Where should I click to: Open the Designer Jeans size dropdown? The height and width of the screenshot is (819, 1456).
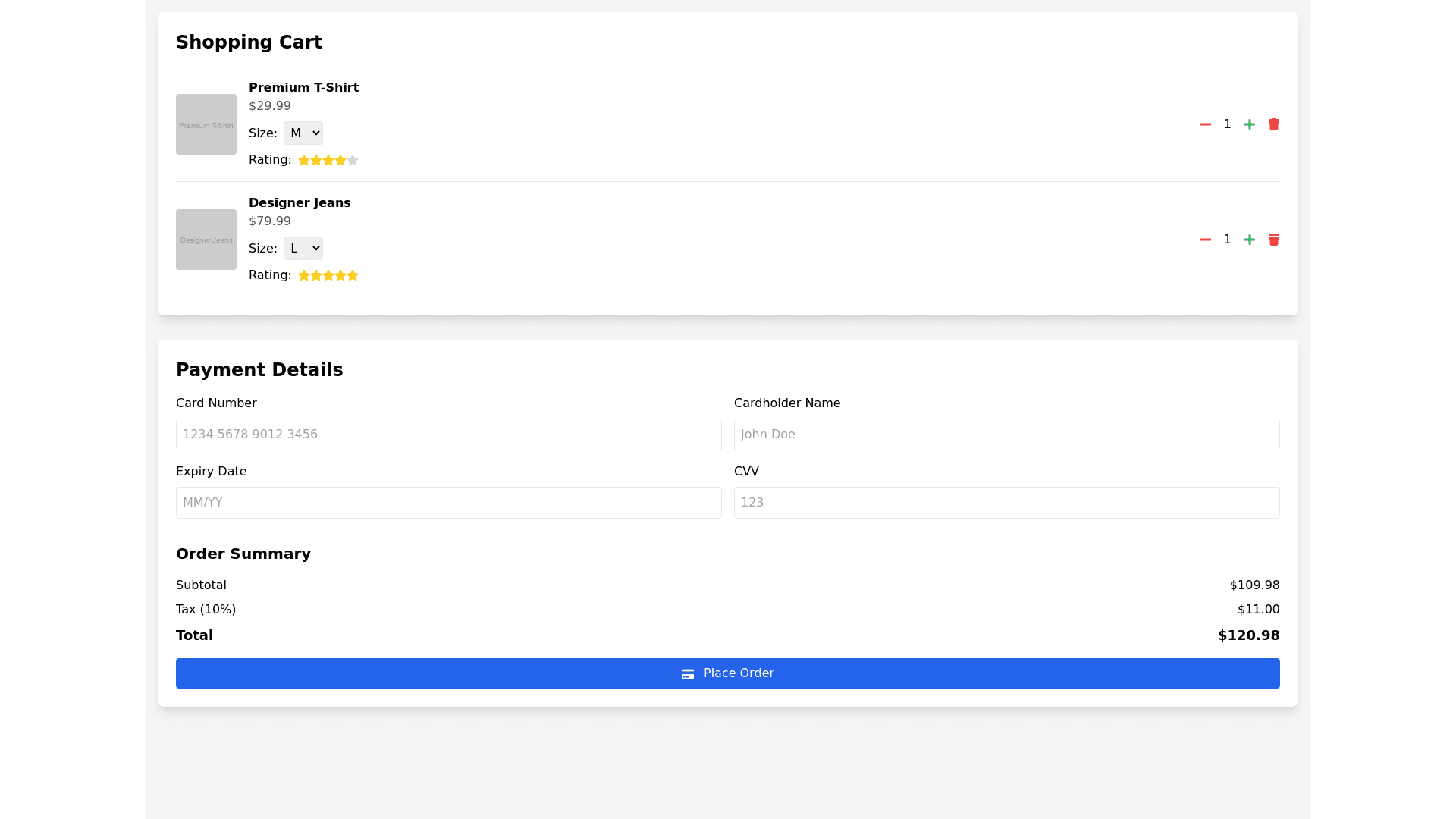[x=303, y=249]
